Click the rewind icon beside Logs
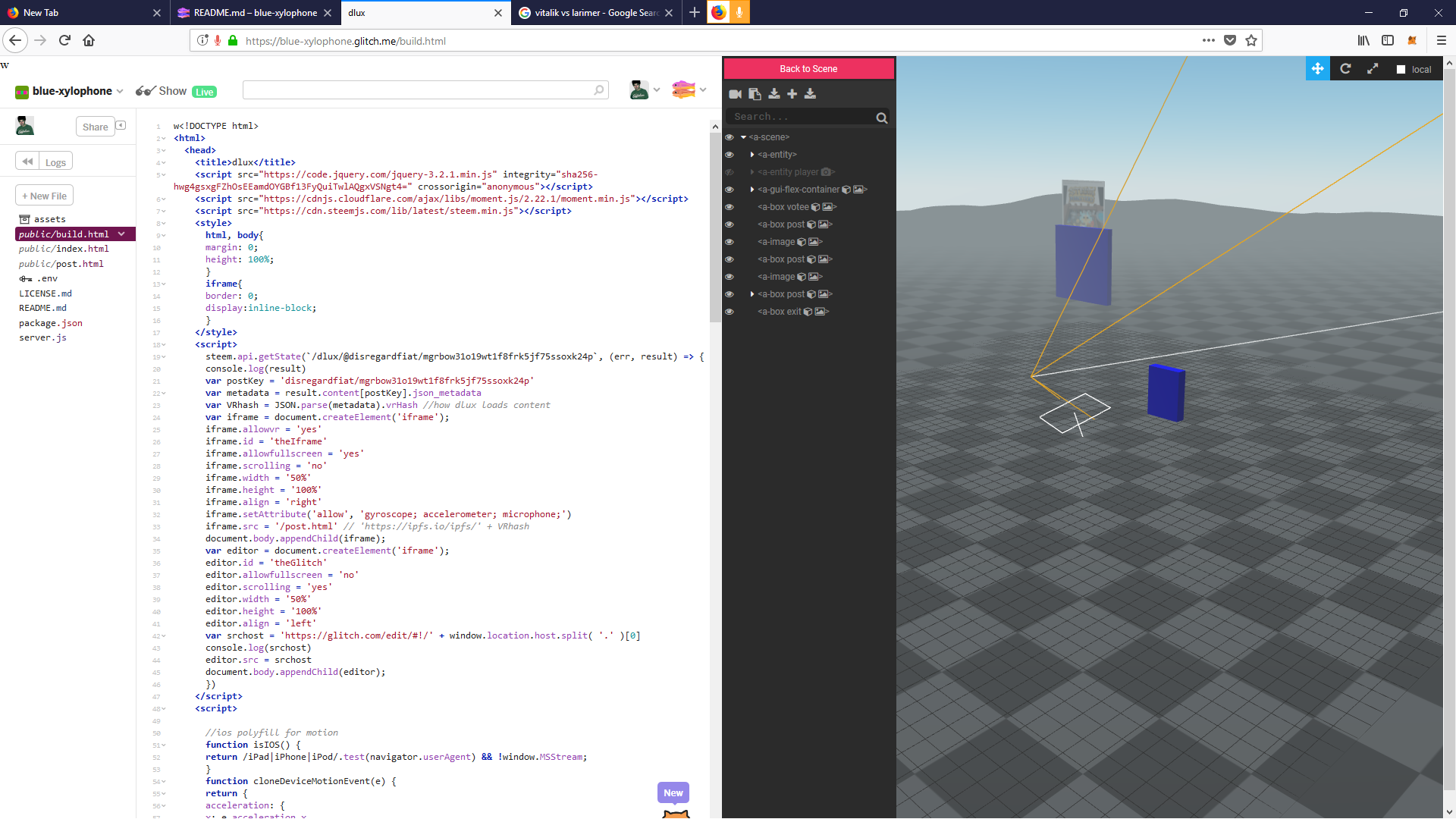The image size is (1456, 819). (27, 162)
